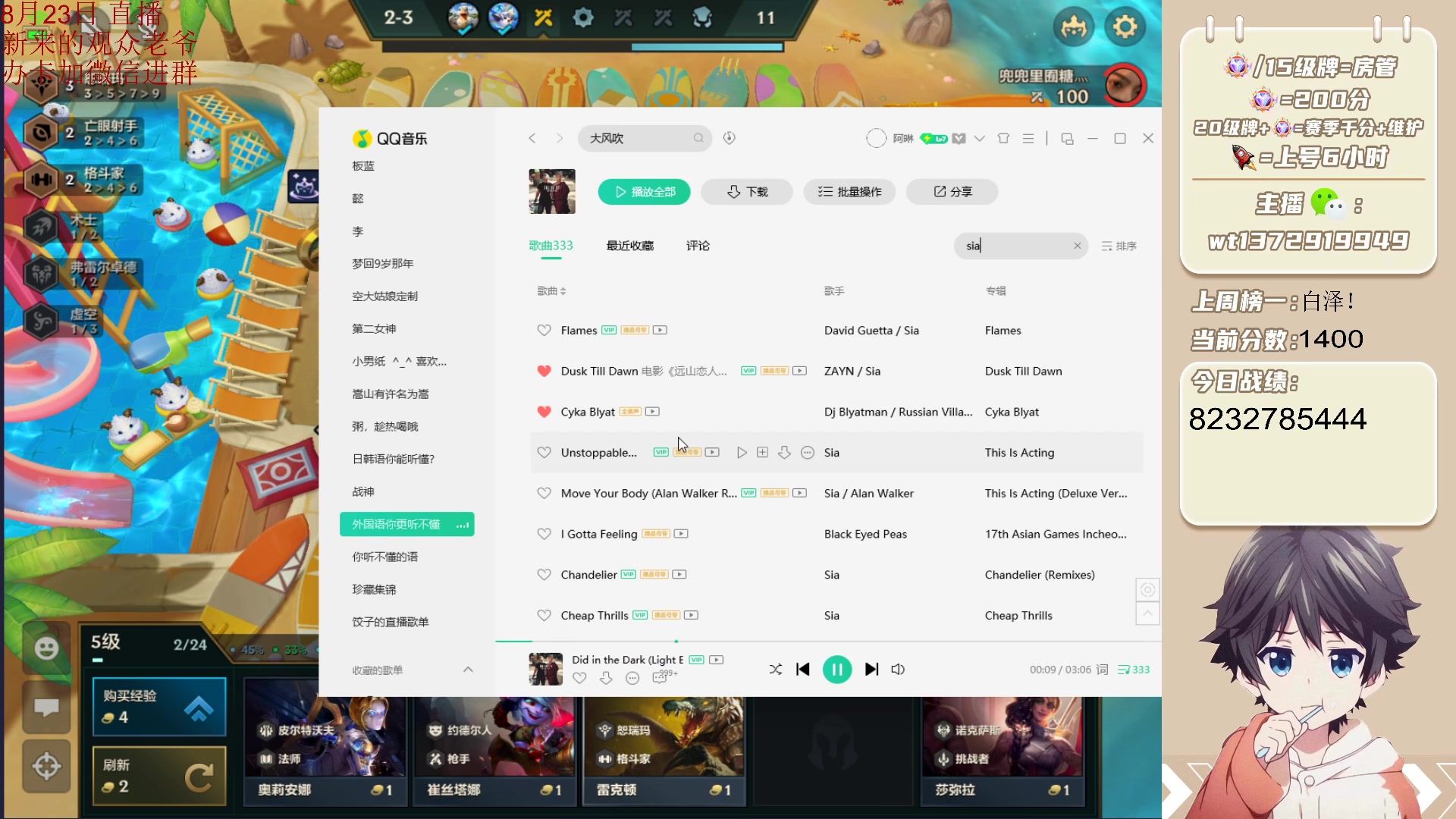Go back in QQ Music navigation

pyautogui.click(x=532, y=138)
